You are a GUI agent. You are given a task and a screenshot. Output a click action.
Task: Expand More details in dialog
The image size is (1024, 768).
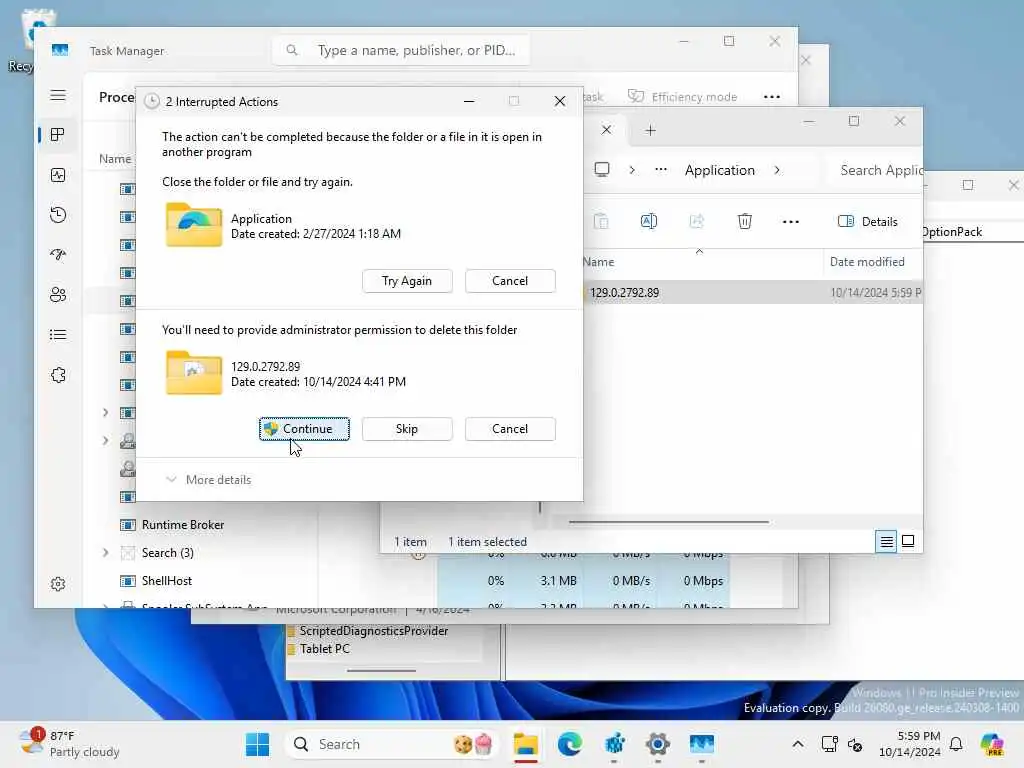tap(209, 479)
